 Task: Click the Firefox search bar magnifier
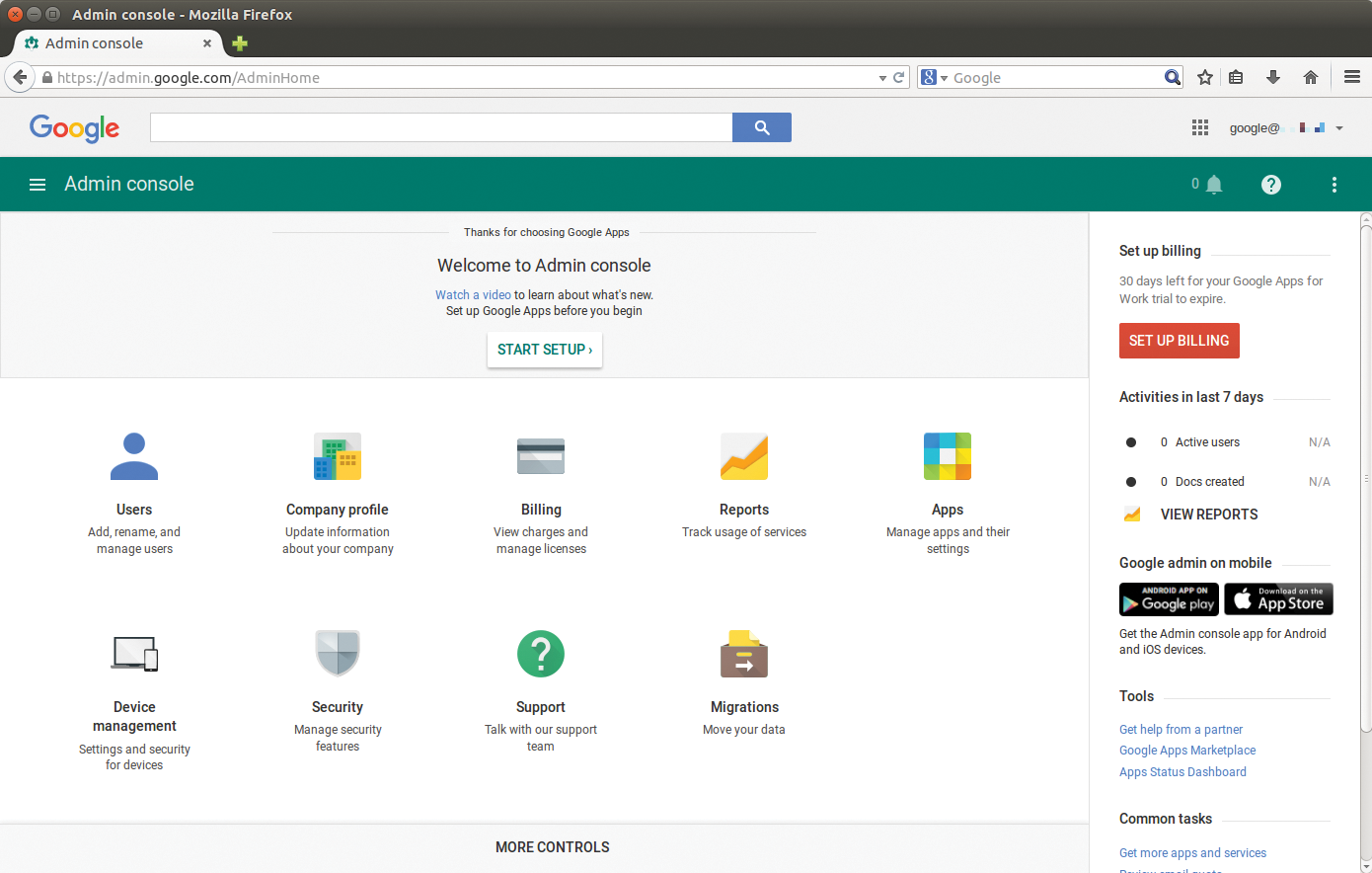click(1172, 77)
